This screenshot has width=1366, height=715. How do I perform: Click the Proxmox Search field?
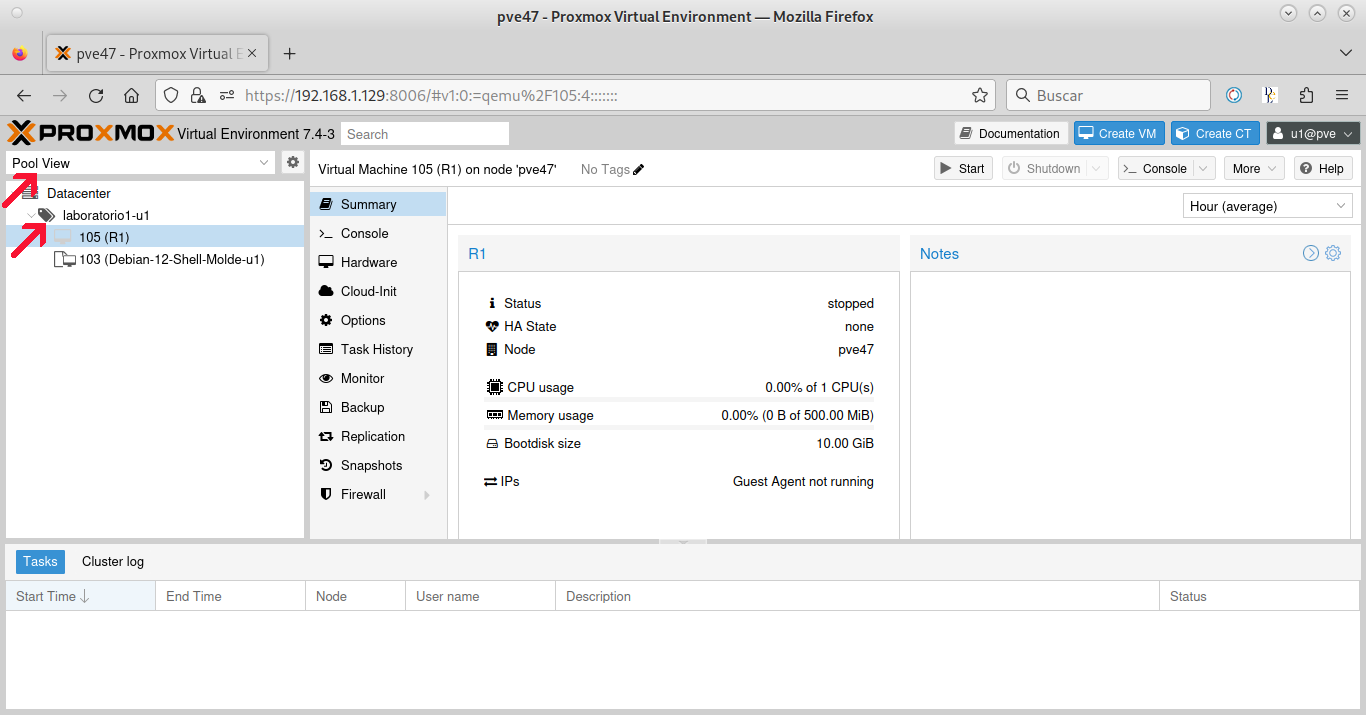[x=425, y=134]
